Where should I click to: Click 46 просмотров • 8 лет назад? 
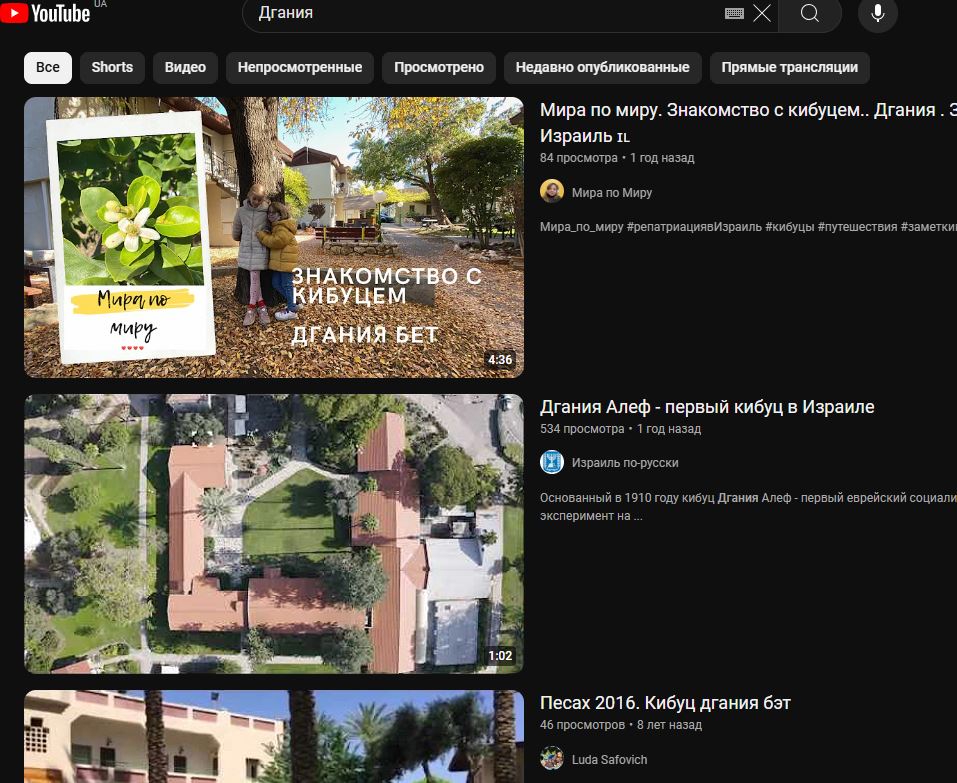pos(621,725)
